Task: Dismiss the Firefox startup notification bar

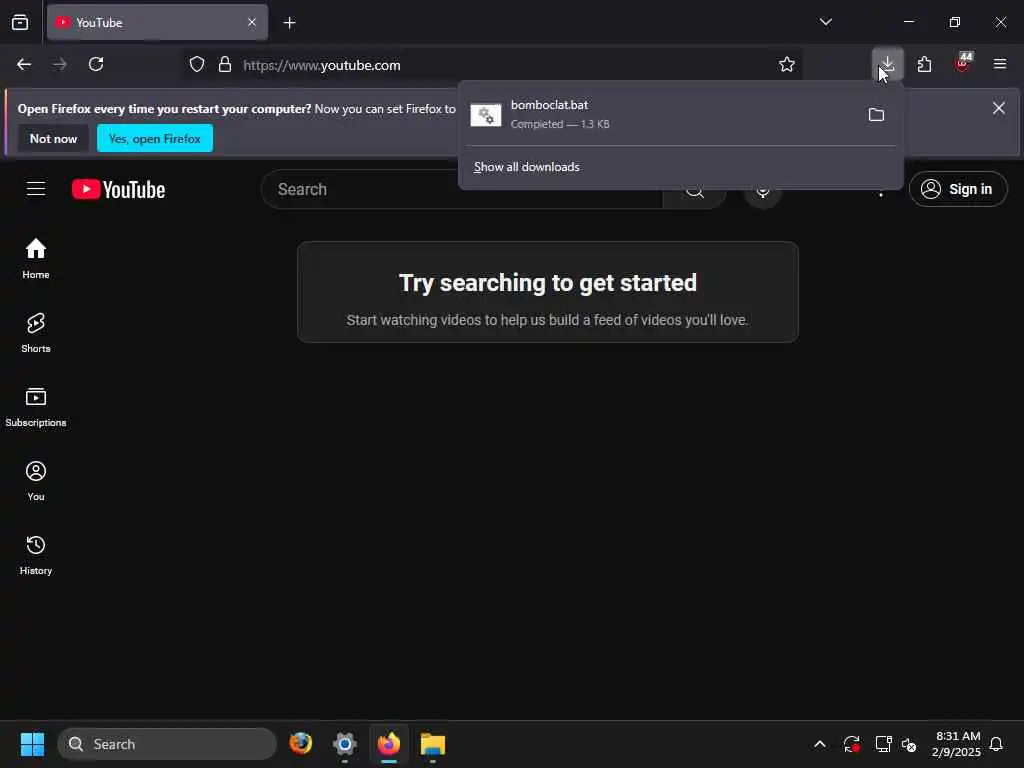Action: pyautogui.click(x=999, y=108)
